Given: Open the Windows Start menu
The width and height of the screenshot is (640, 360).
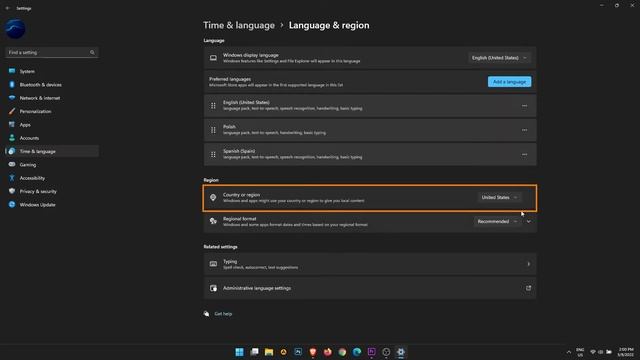Looking at the screenshot, I should 240,352.
